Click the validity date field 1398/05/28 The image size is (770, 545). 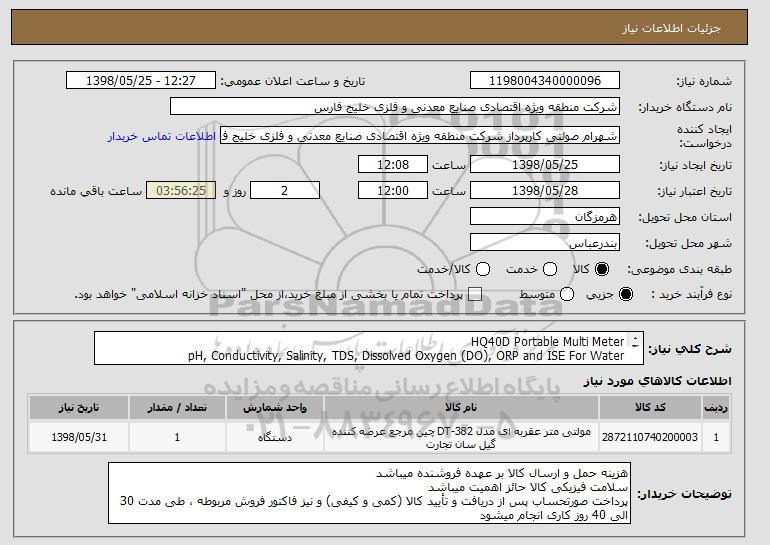(x=545, y=191)
